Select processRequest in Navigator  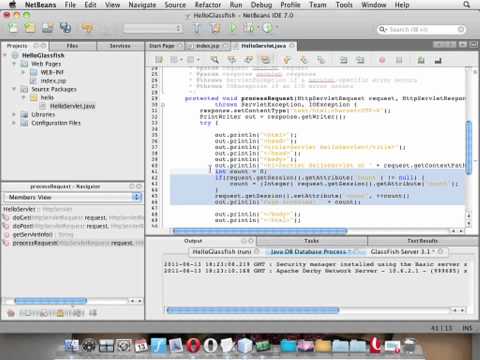(73, 243)
